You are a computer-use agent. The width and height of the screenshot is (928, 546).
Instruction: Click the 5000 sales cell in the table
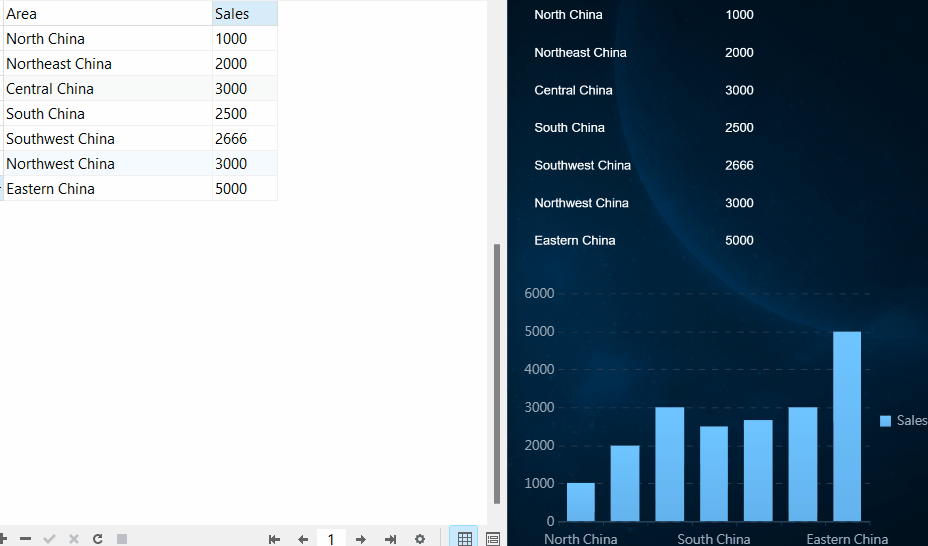tap(244, 188)
